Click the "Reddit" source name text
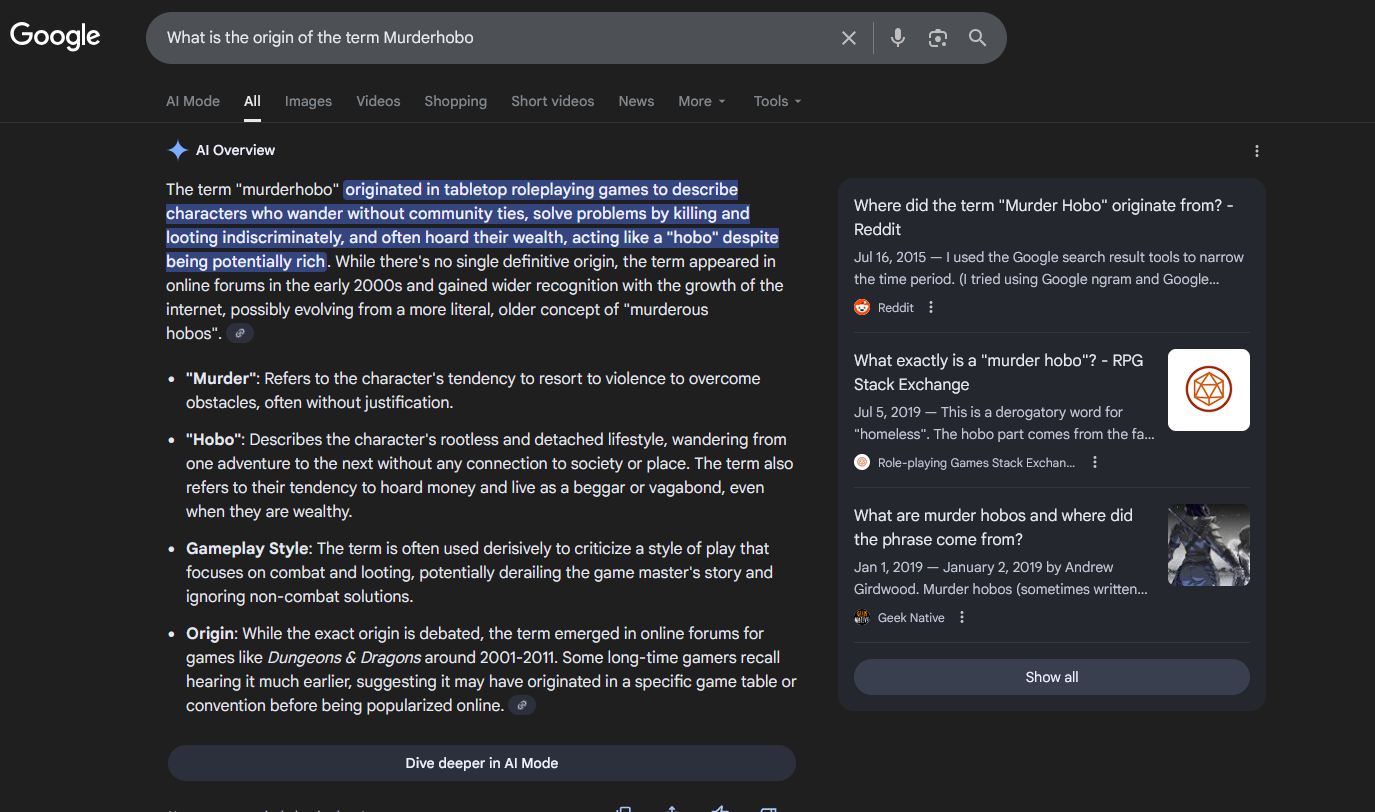Viewport: 1375px width, 812px height. pos(896,307)
